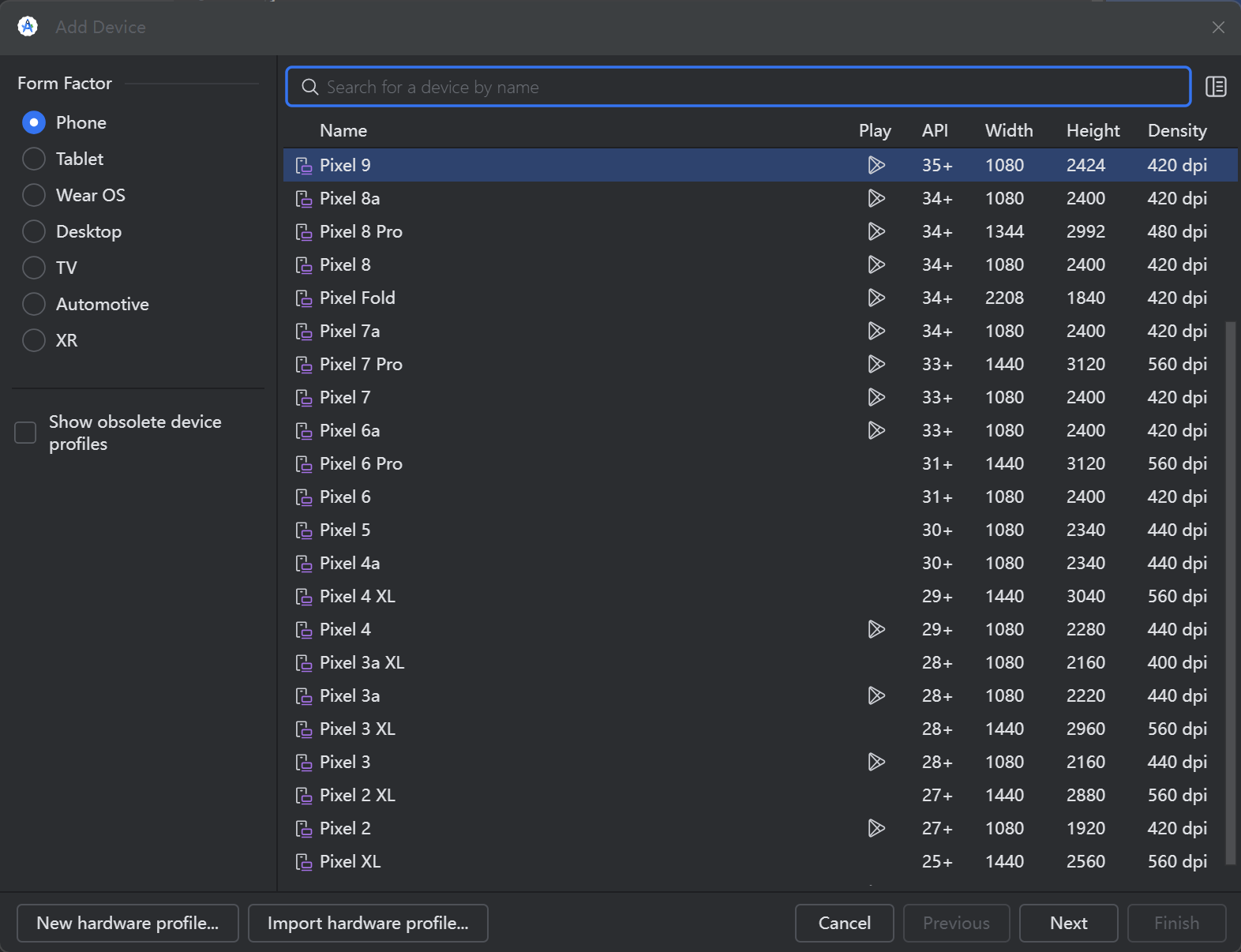Select the Desktop form factor
Screen dimensions: 1241x952
(x=34, y=231)
